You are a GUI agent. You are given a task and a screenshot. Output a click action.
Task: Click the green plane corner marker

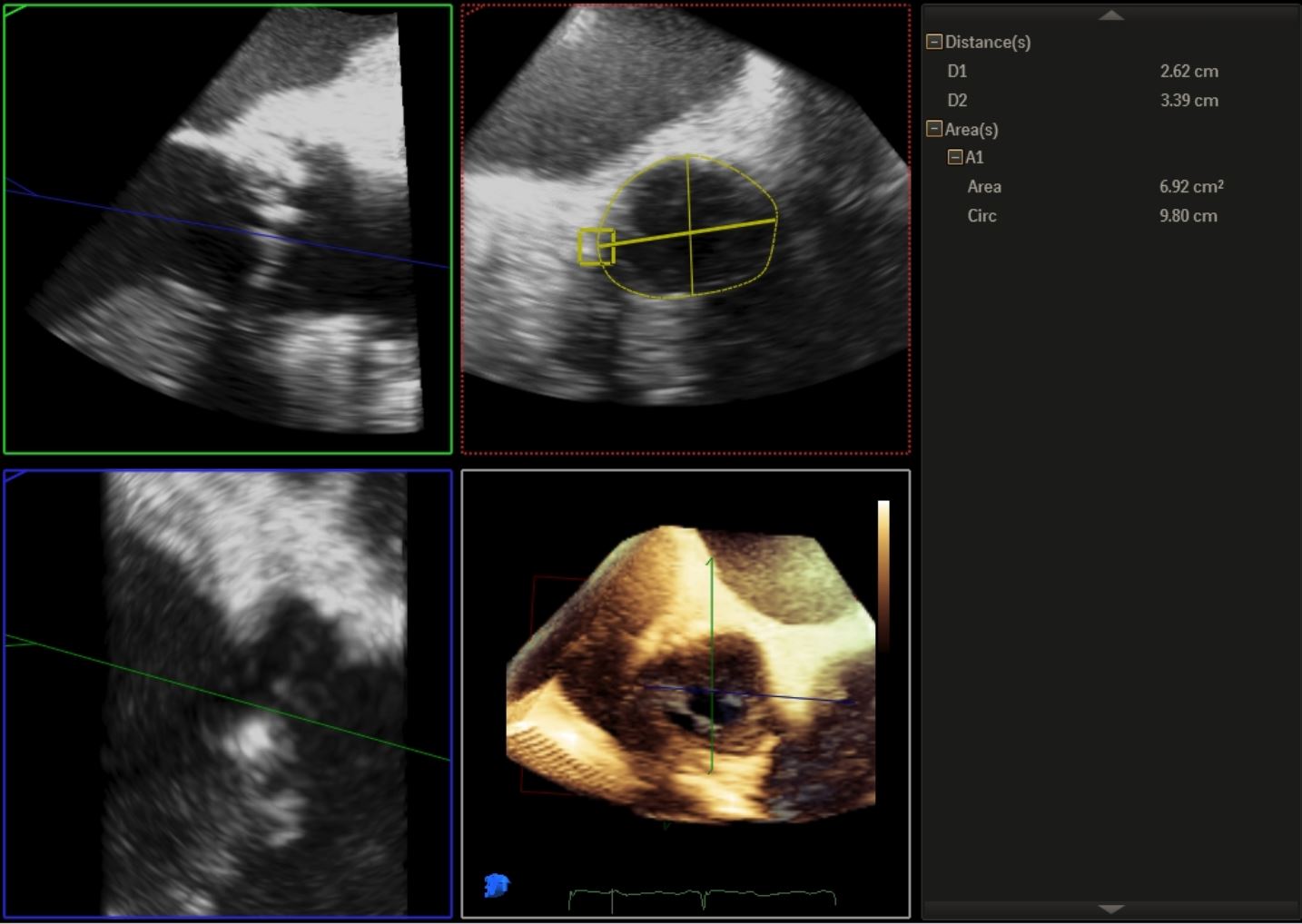(15, 11)
